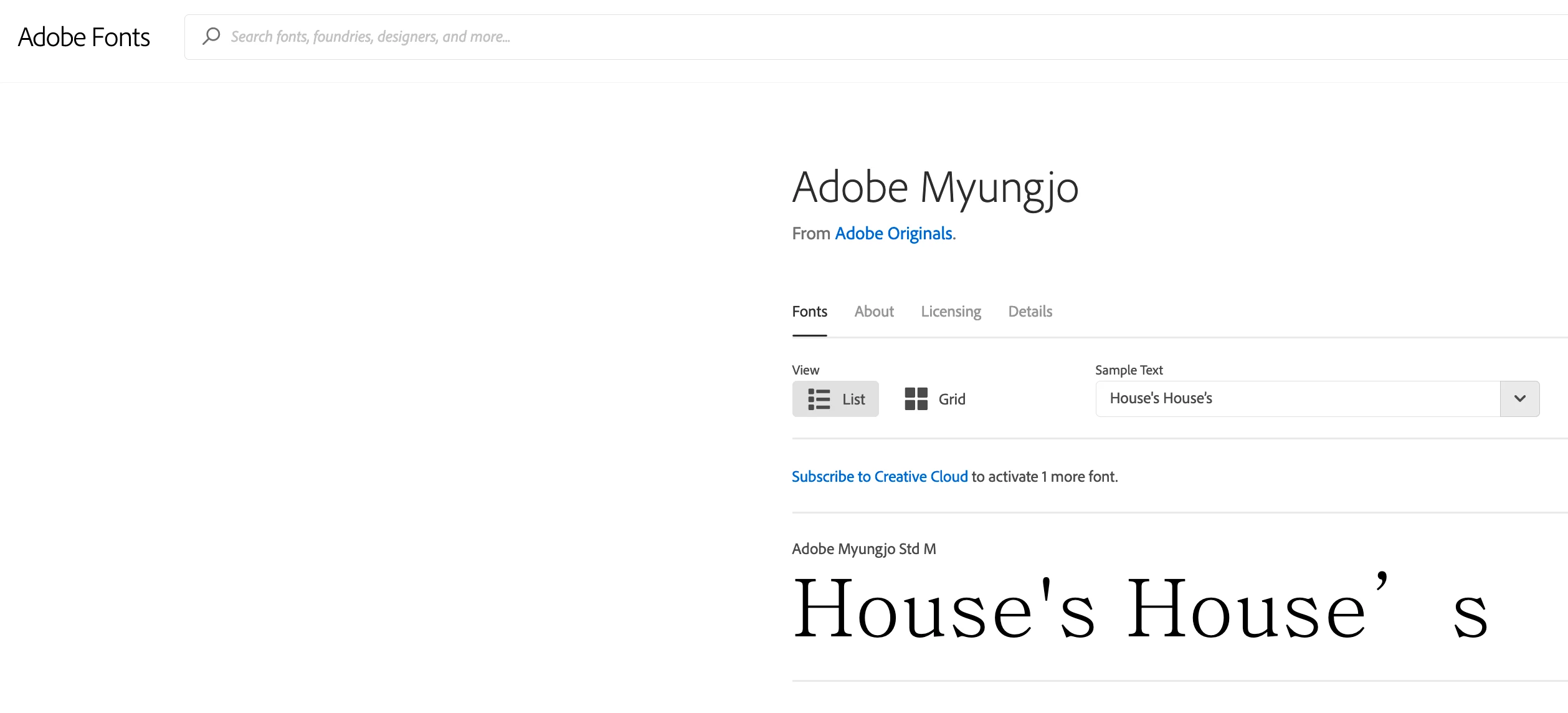This screenshot has width=1568, height=713.
Task: Click the Adobe Myungjo family heading
Action: 935,188
